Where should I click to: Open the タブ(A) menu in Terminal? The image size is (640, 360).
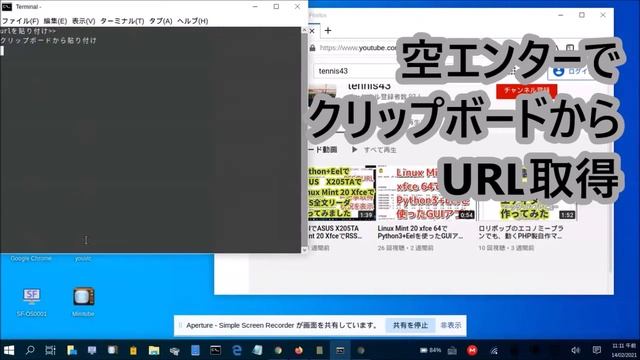[x=160, y=21]
